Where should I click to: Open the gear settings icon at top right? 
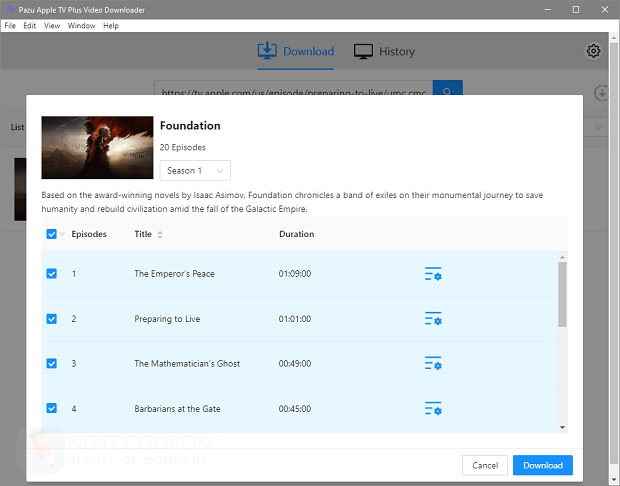(593, 51)
